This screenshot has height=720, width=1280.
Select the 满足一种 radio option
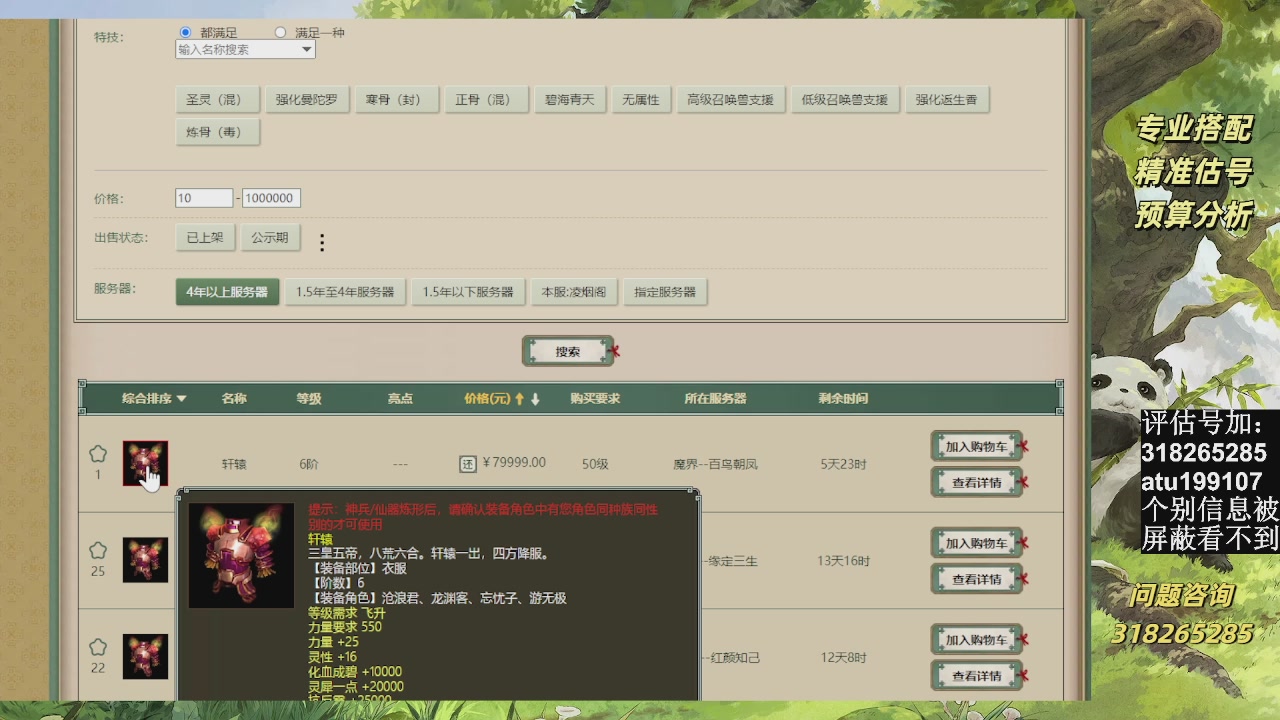pyautogui.click(x=280, y=31)
